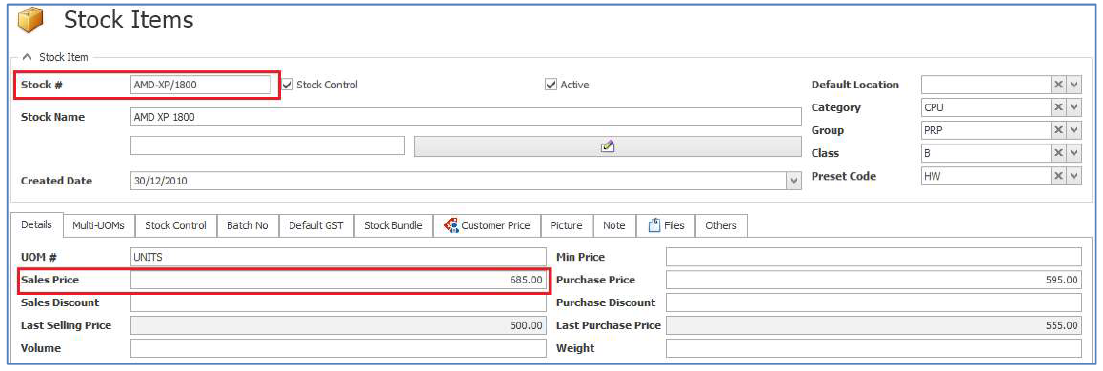1103x371 pixels.
Task: Open the Note tab
Action: click(614, 225)
